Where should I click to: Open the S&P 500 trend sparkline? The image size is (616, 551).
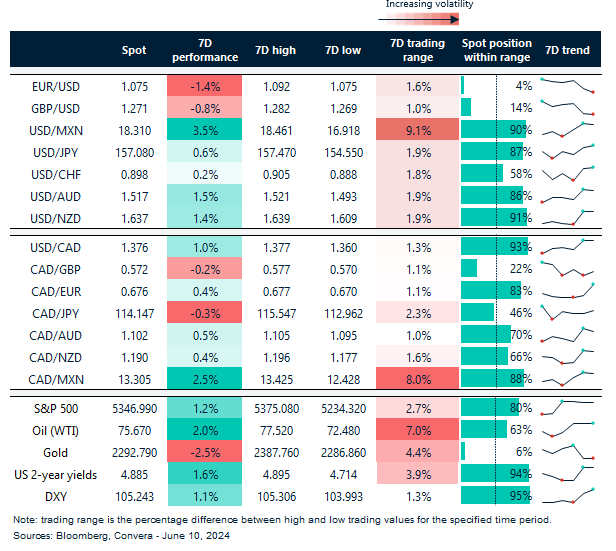pos(567,408)
